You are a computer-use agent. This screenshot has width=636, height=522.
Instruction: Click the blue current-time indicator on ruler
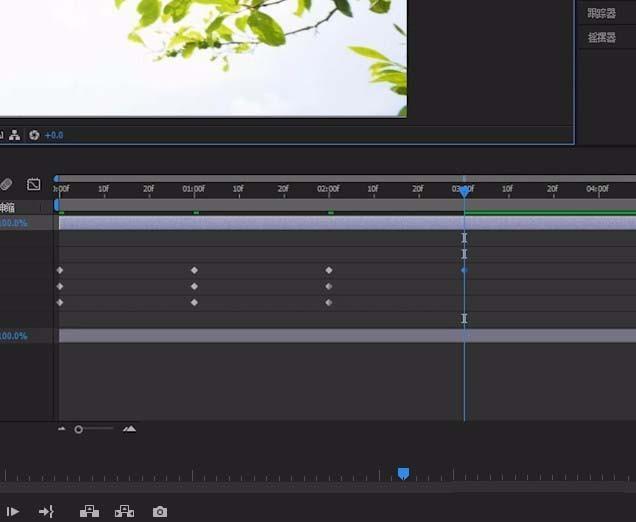pos(464,189)
